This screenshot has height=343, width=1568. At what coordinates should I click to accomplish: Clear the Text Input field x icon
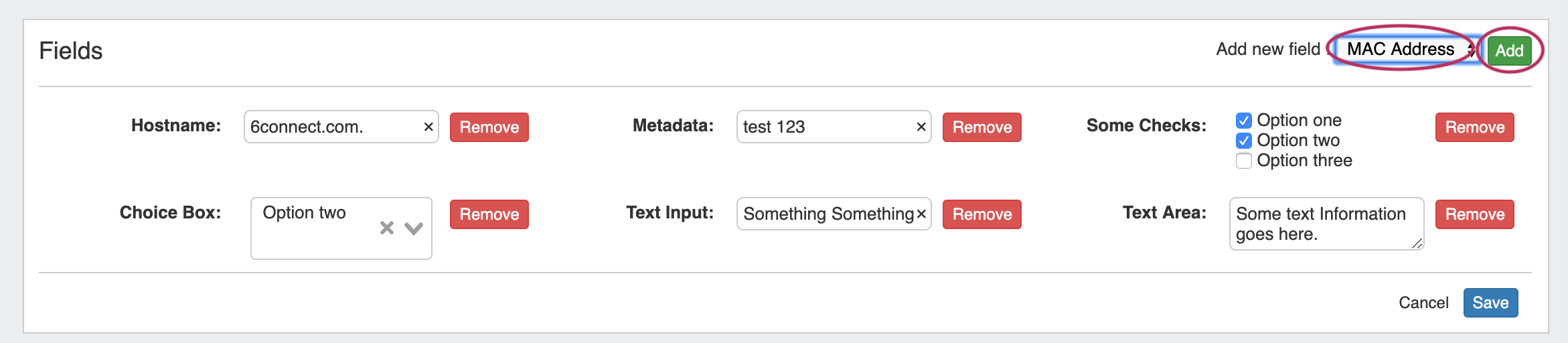click(x=921, y=214)
